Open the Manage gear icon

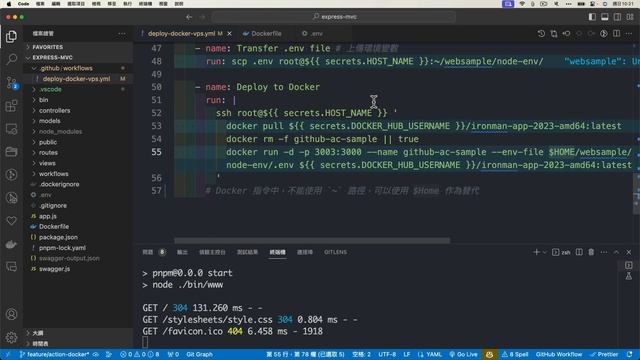[11, 337]
